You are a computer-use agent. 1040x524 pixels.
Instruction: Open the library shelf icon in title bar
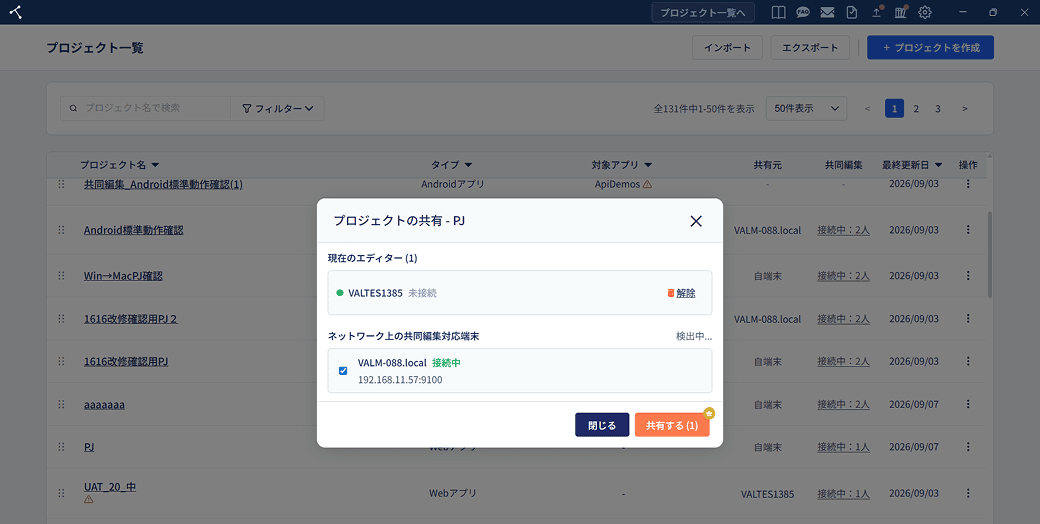tap(901, 12)
